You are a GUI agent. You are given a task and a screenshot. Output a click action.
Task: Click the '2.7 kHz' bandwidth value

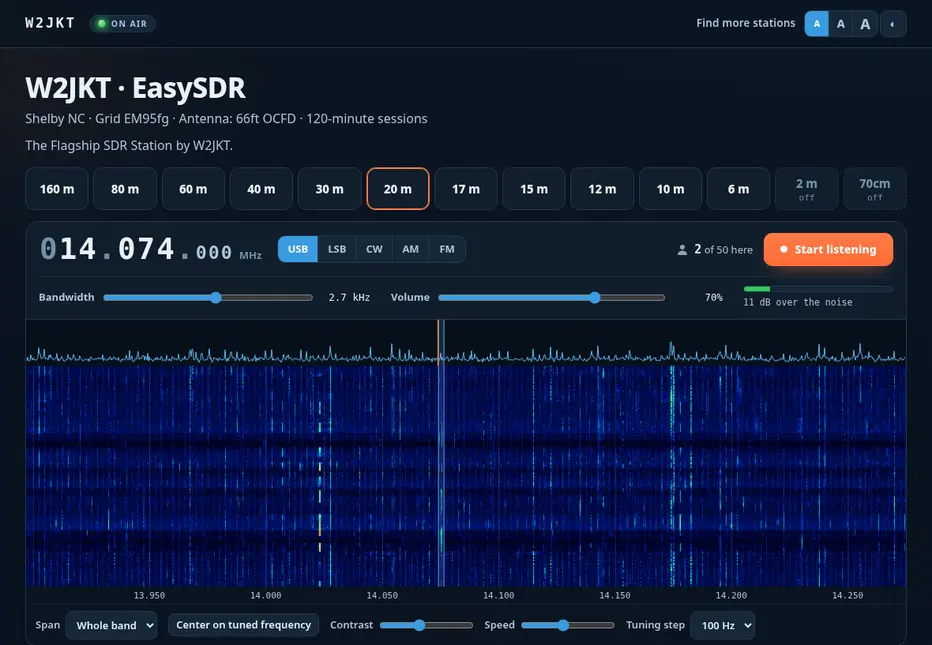[349, 297]
